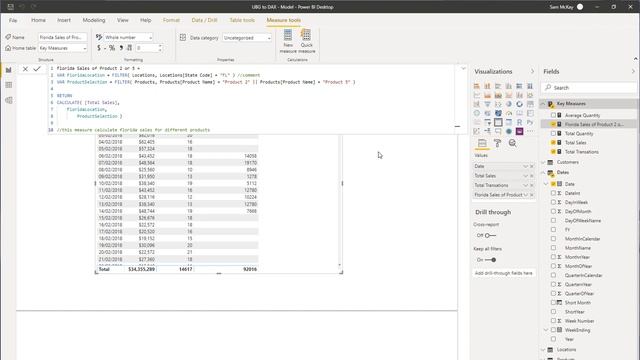This screenshot has width=640, height=360.
Task: Switch to the View ribbon tab
Action: [x=122, y=20]
